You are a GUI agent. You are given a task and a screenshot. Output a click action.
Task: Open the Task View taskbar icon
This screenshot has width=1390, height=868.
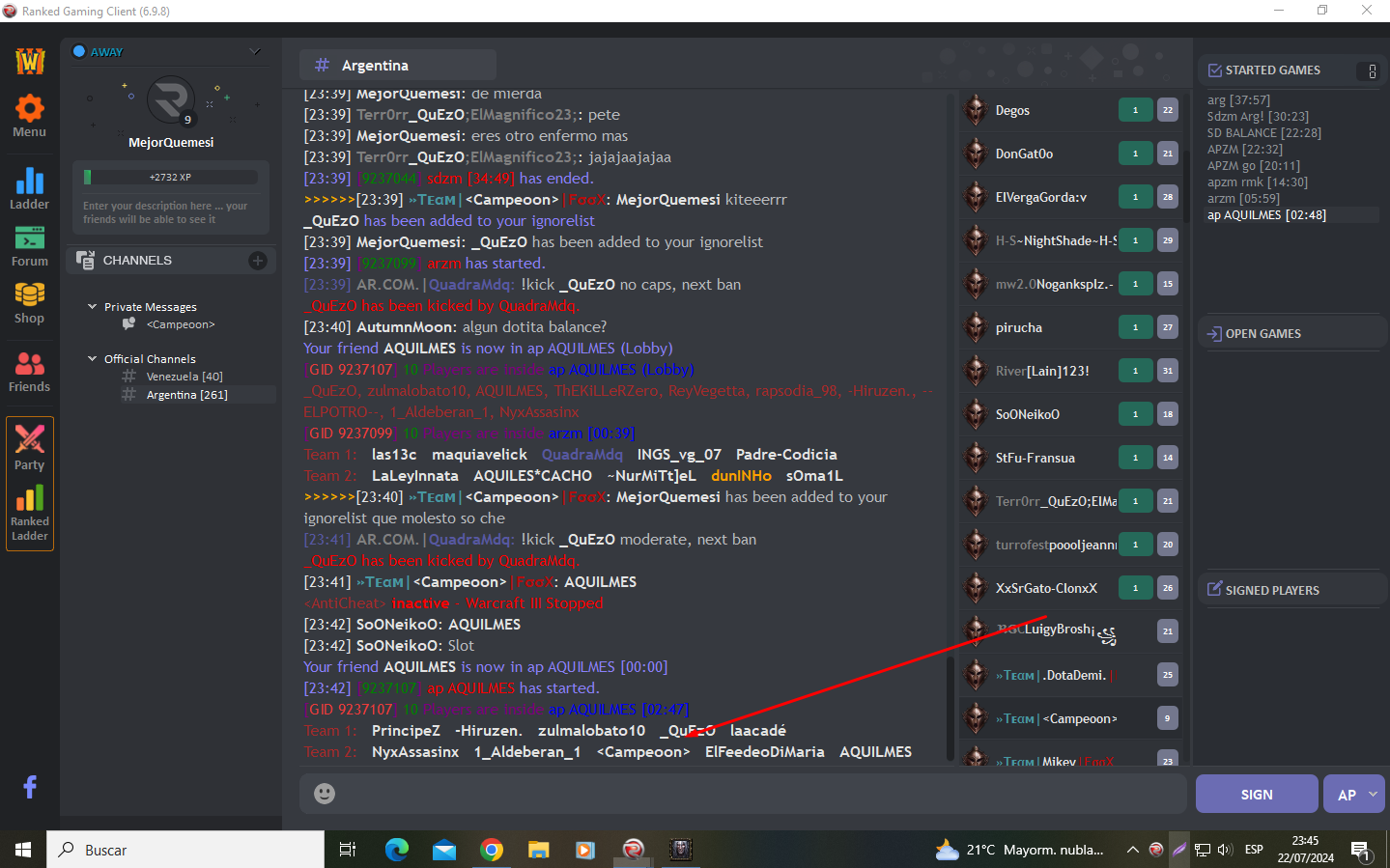click(x=348, y=850)
